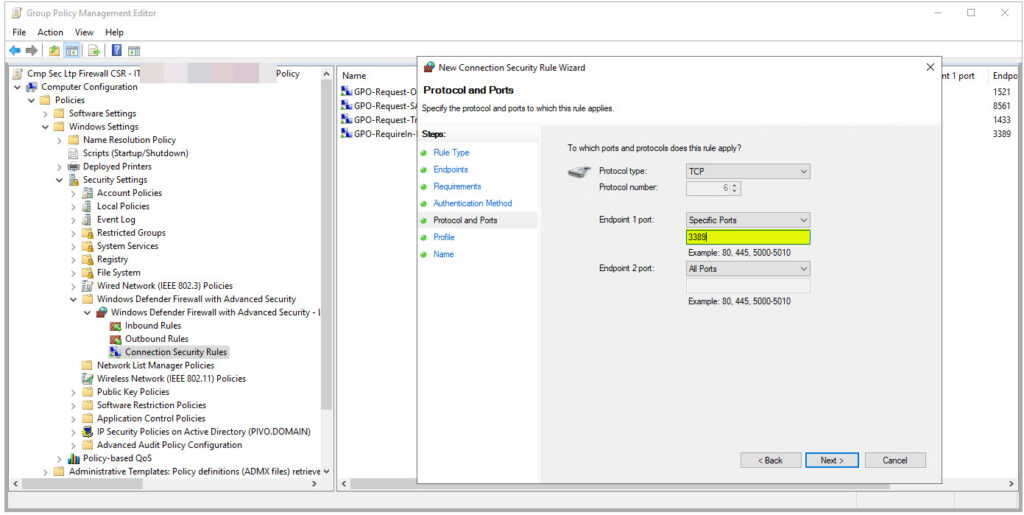Go to the Endpoints wizard step
Image resolution: width=1024 pixels, height=515 pixels.
click(451, 169)
